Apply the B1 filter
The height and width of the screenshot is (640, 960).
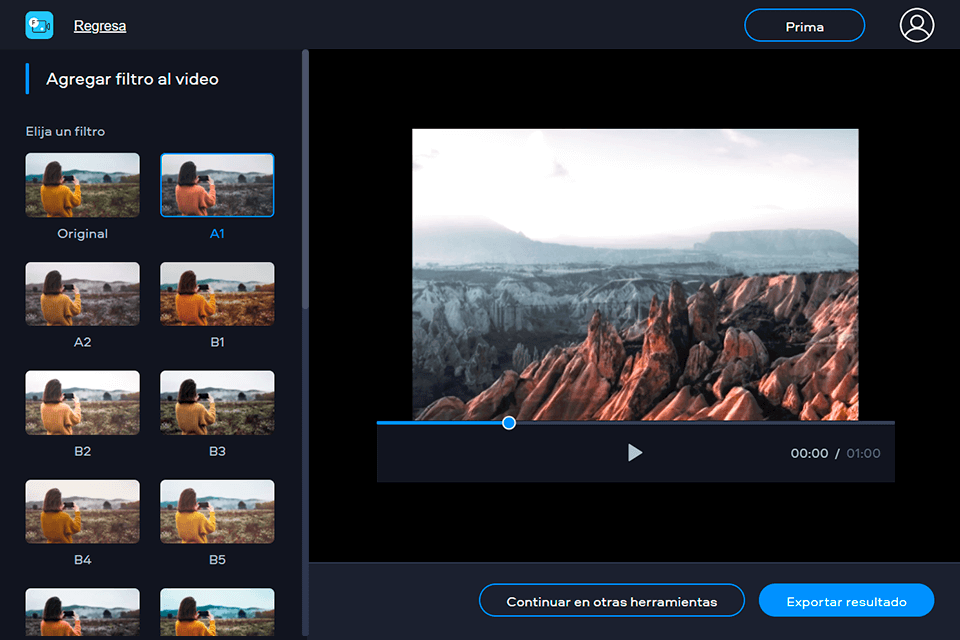click(217, 293)
